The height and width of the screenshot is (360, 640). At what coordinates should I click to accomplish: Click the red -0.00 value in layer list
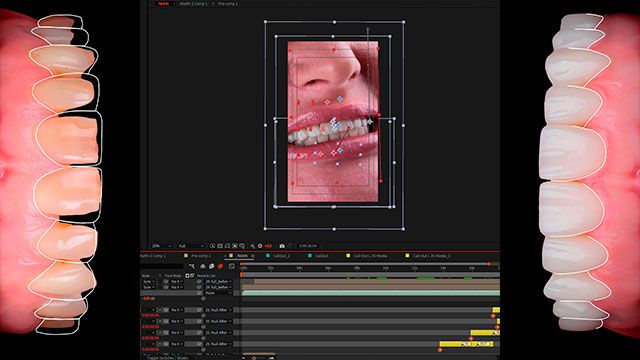(148, 298)
